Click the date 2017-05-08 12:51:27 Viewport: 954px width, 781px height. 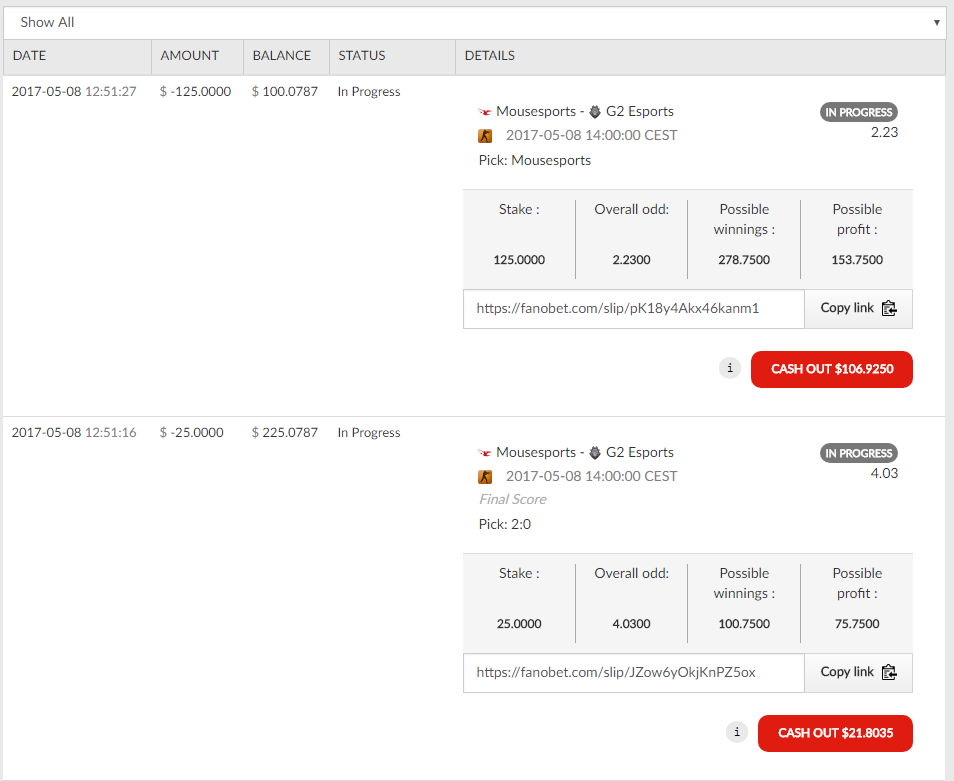pos(74,91)
